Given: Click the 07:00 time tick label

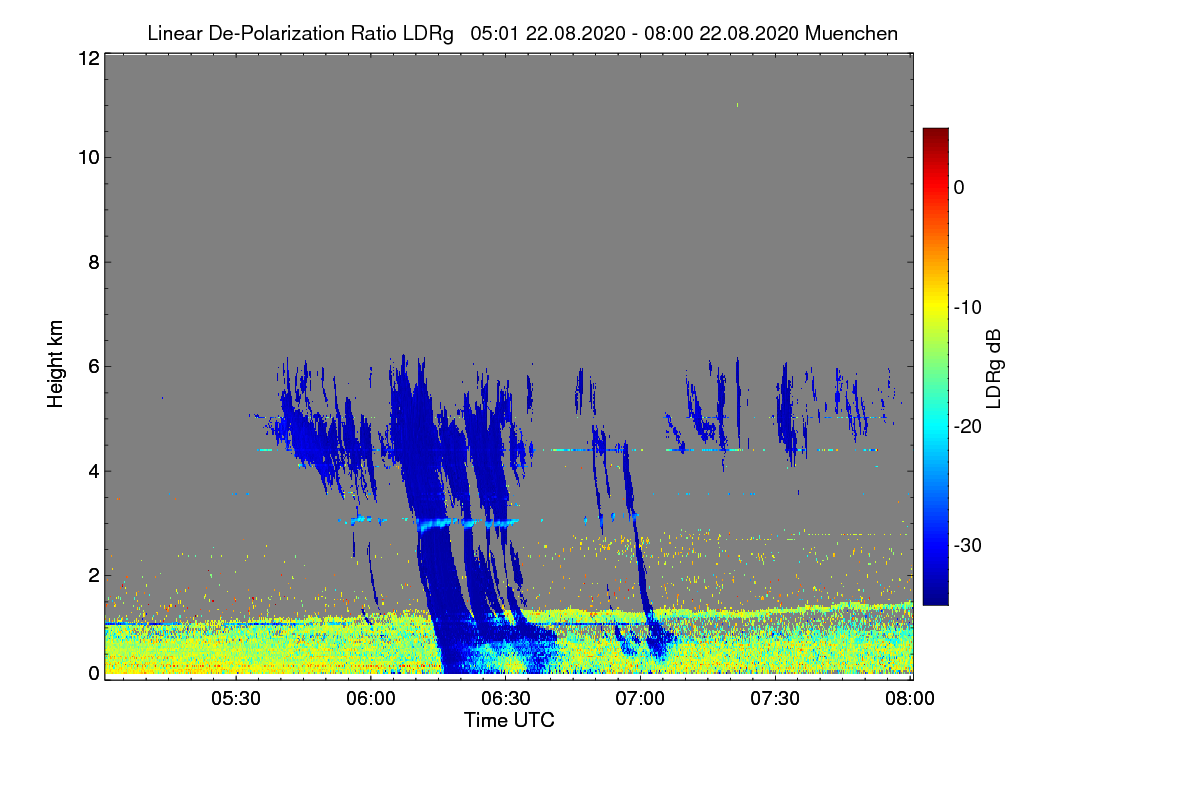Looking at the screenshot, I should (641, 698).
